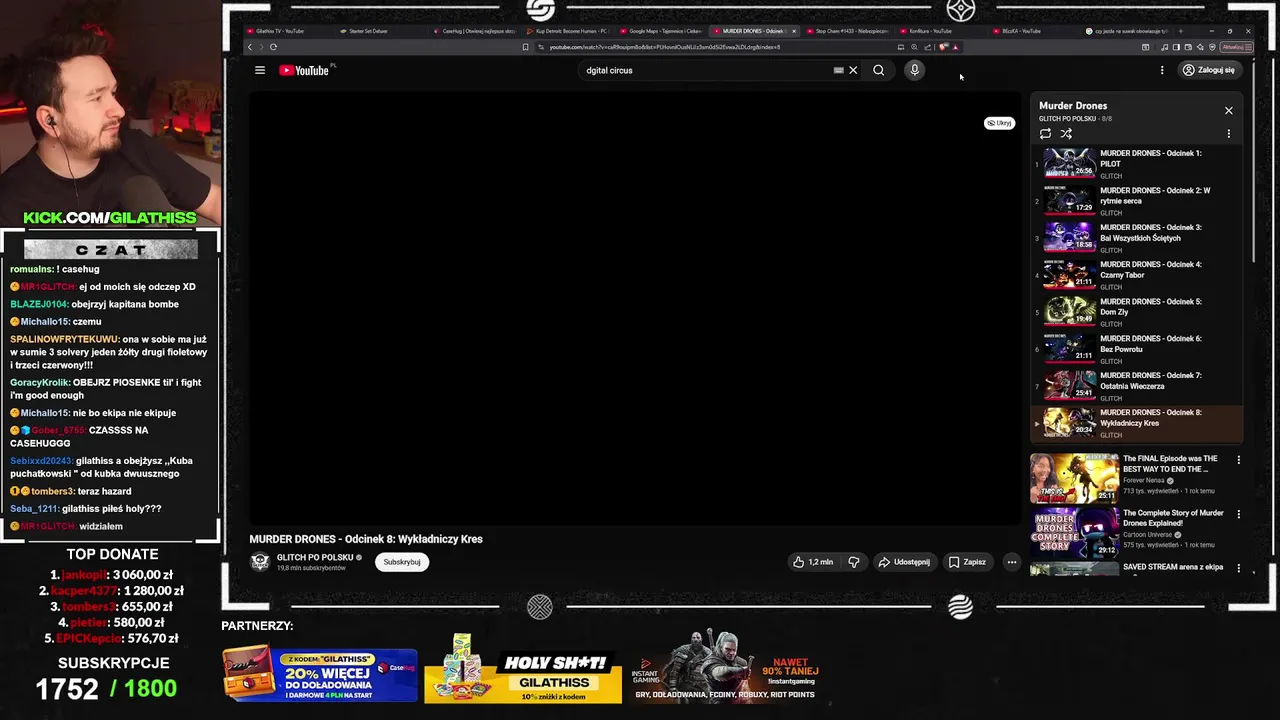Hide overlay using the Ukryj button
The image size is (1280, 720).
[999, 123]
